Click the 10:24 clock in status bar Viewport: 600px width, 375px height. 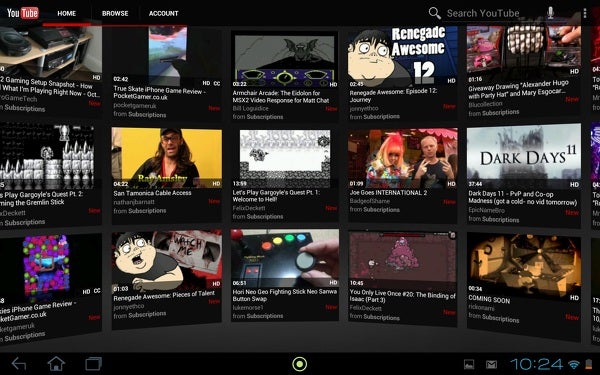[536, 364]
